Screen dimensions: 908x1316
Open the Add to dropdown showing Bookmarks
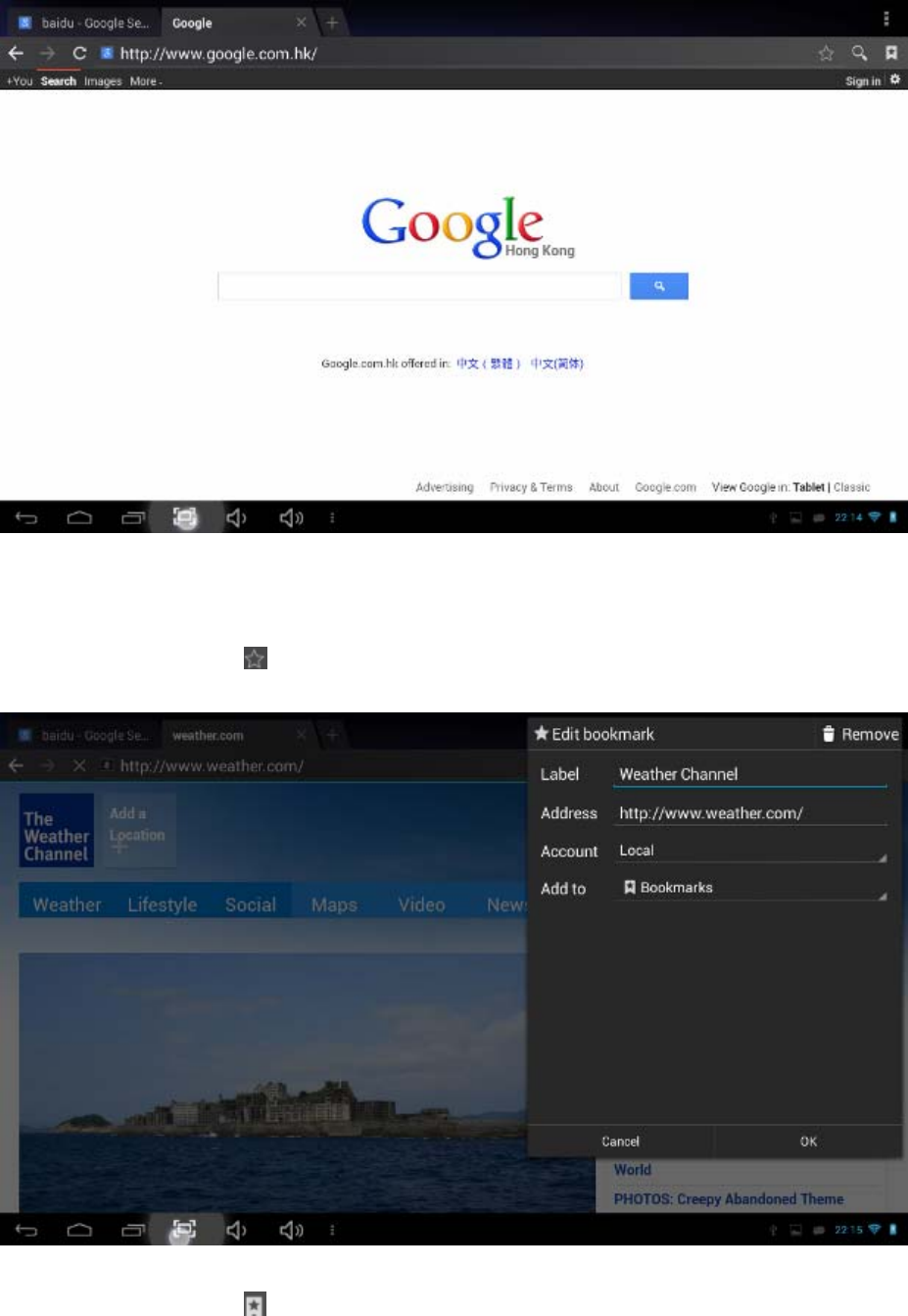click(x=750, y=888)
